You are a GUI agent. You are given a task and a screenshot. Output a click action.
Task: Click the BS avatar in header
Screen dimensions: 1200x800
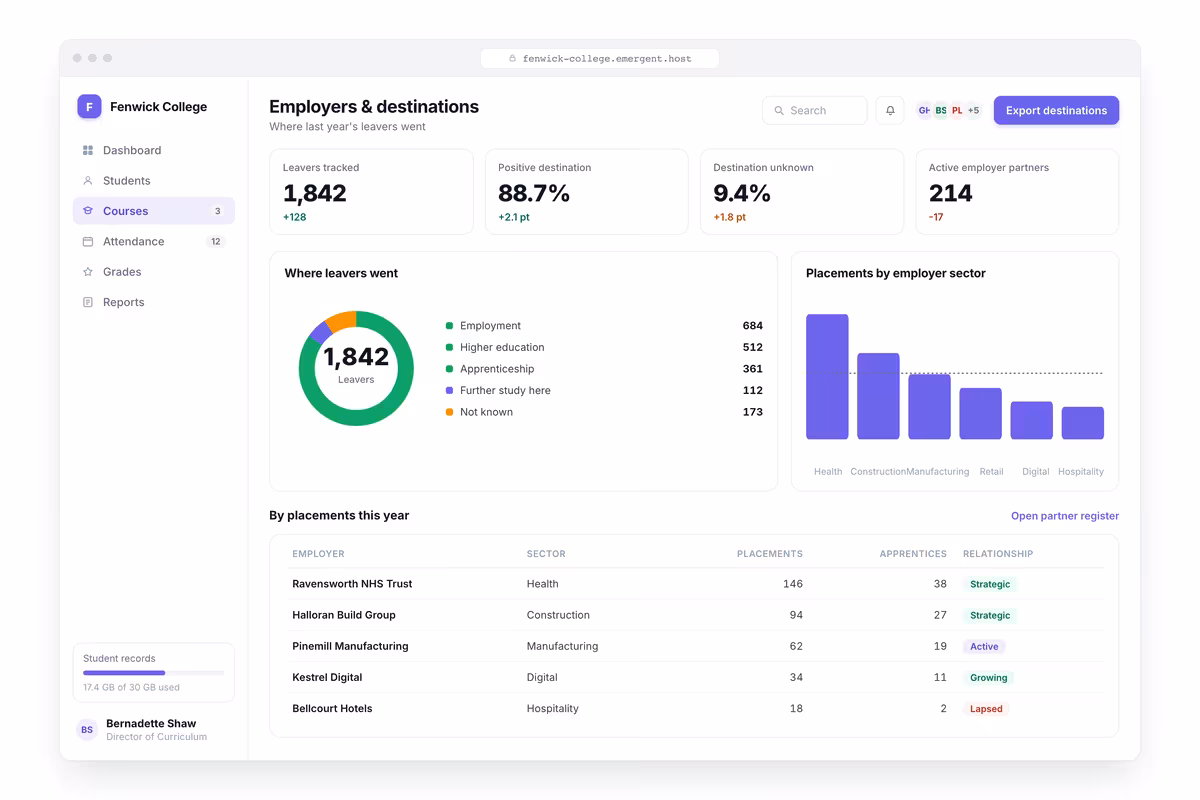pos(940,111)
